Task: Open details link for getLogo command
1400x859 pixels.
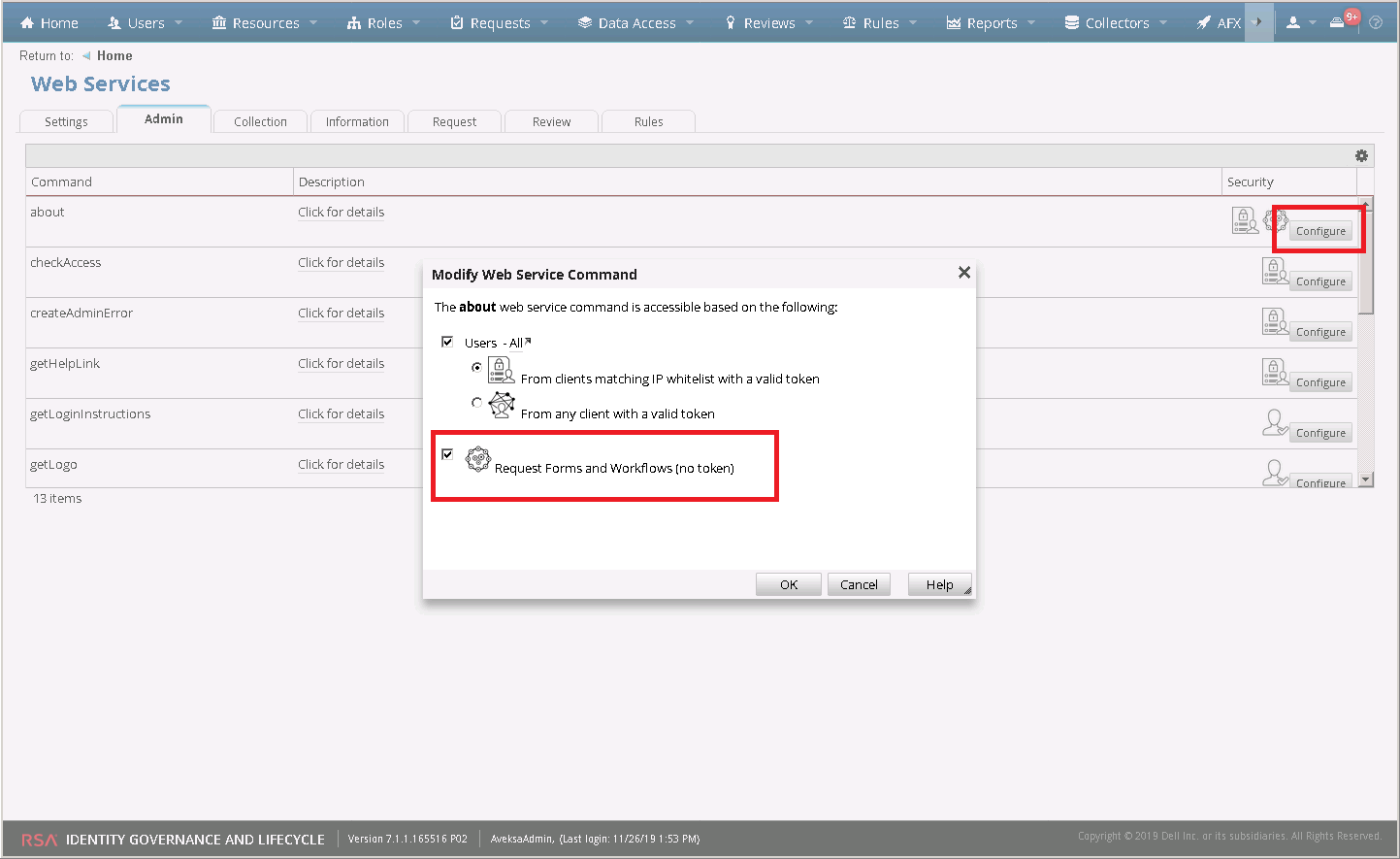Action: tap(341, 464)
